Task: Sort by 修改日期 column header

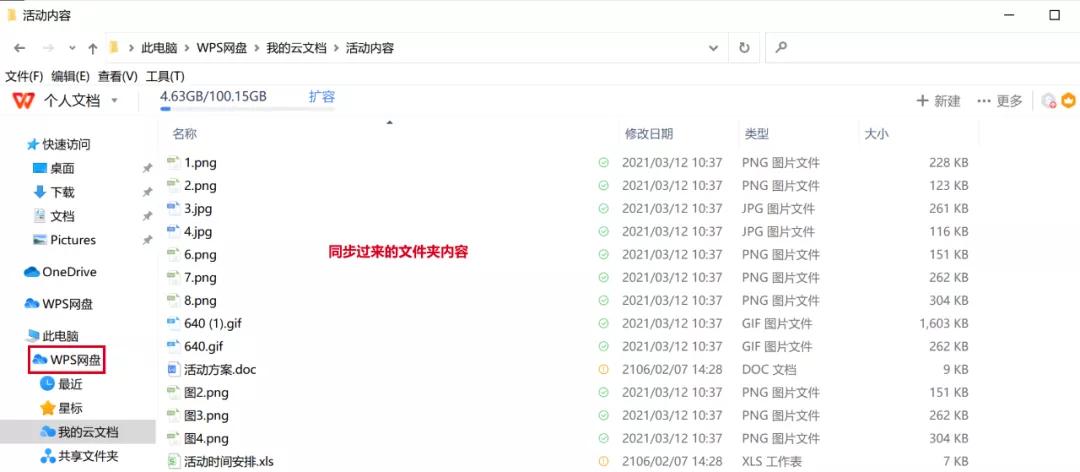Action: pyautogui.click(x=649, y=134)
